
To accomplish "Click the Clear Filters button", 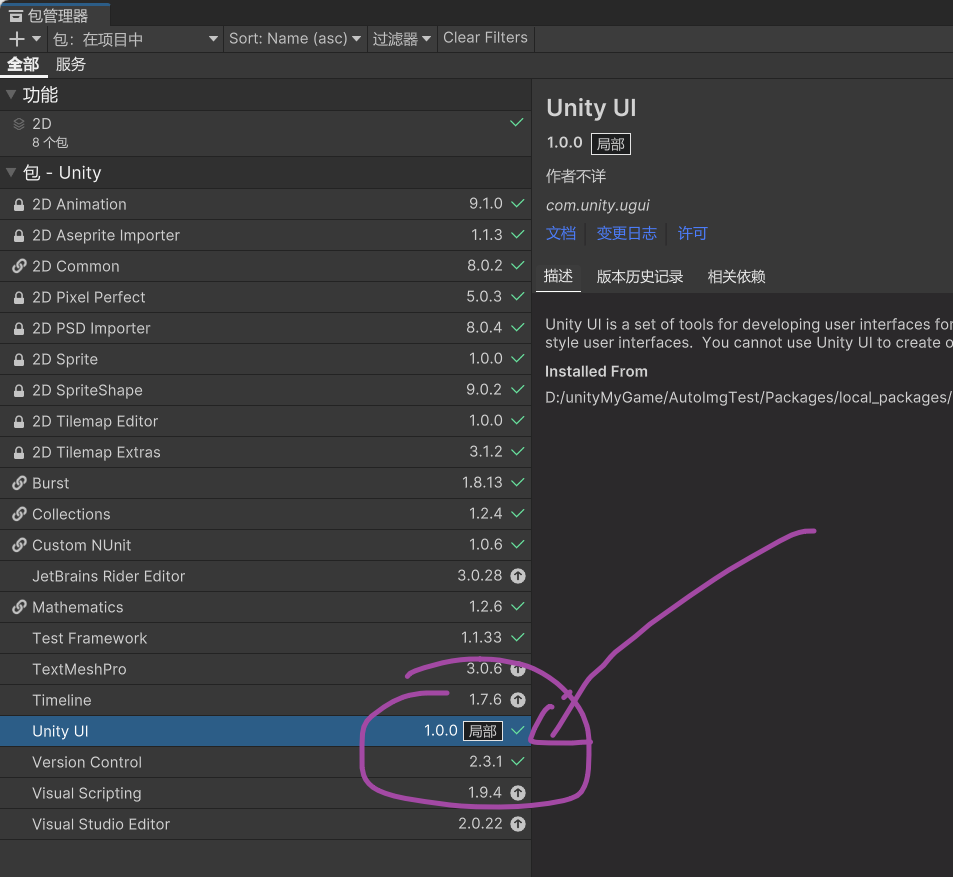I will 486,38.
